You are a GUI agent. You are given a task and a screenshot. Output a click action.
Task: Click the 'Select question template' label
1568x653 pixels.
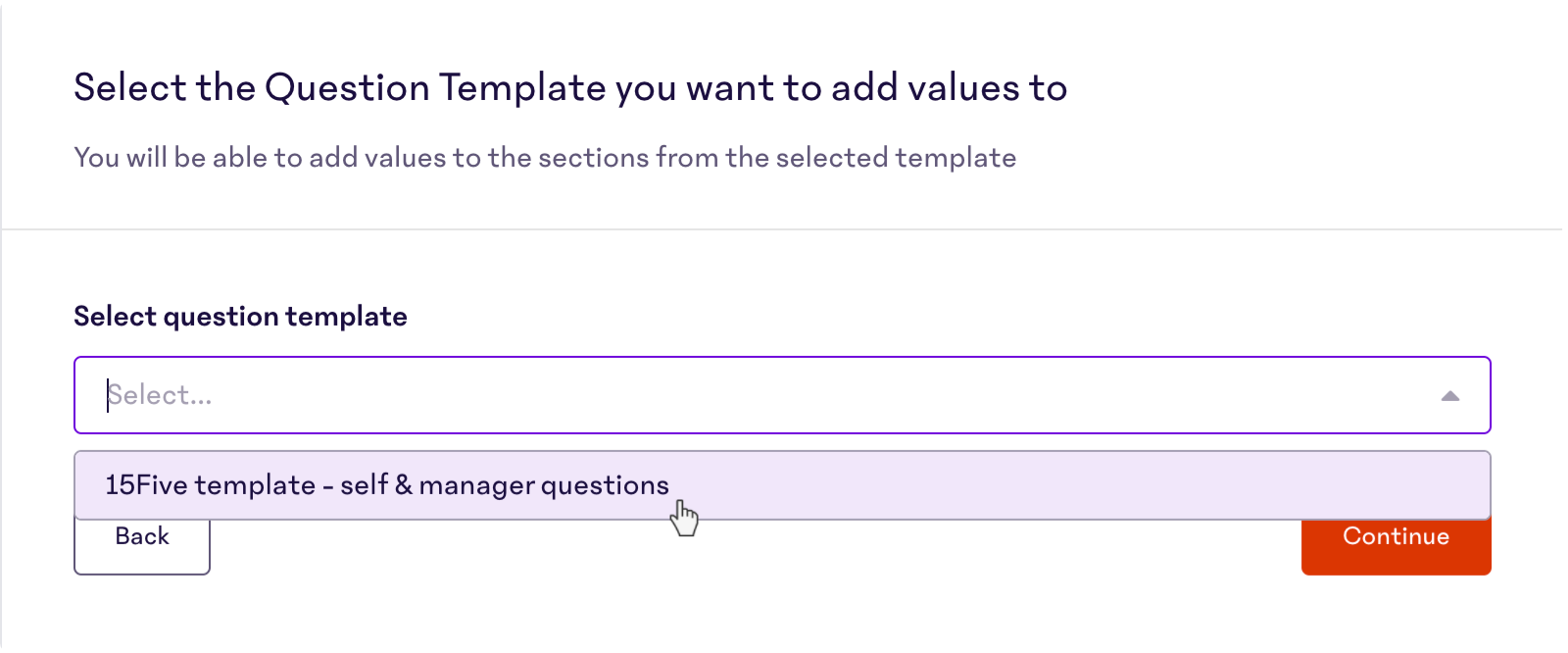[x=240, y=316]
